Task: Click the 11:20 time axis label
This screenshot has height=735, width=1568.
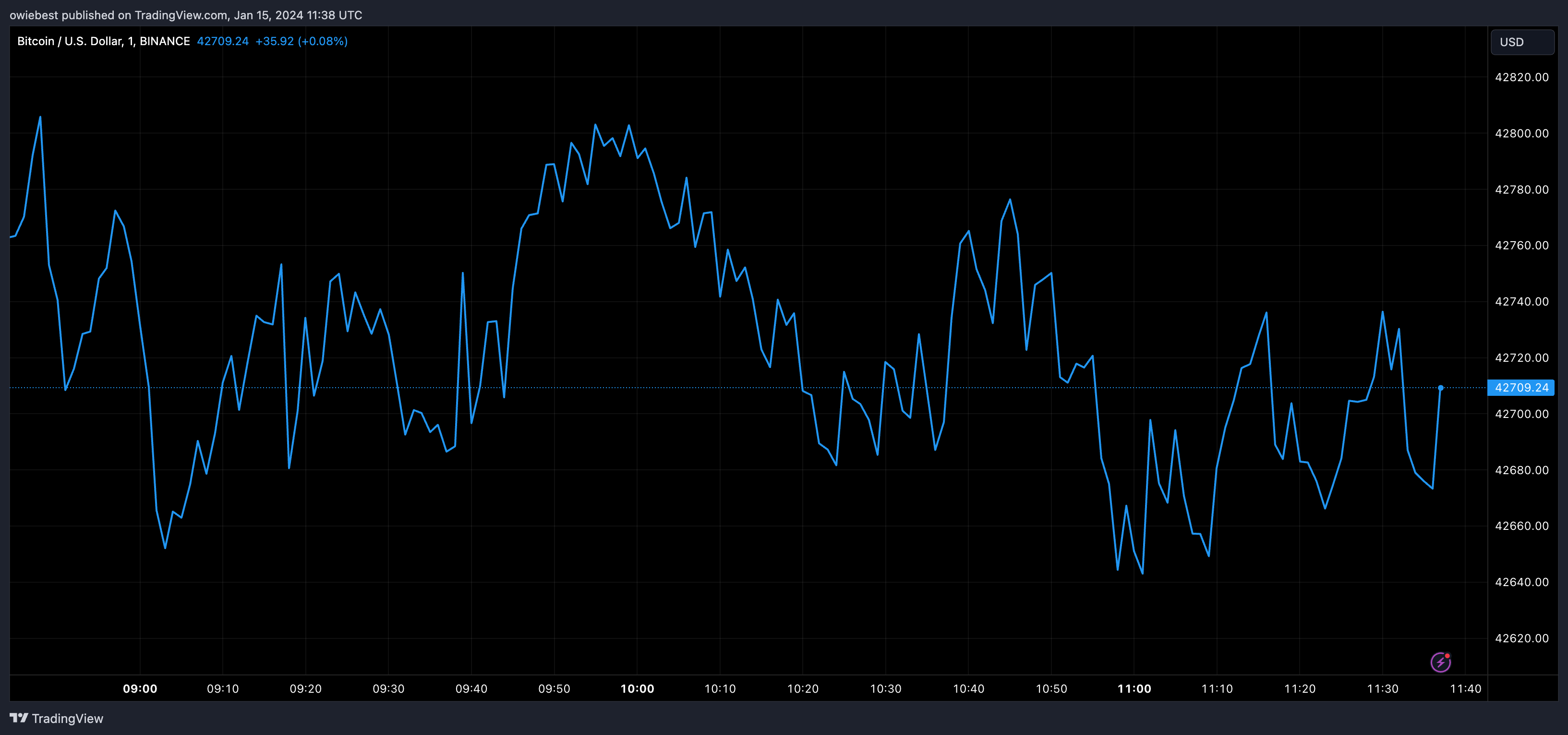Action: click(x=1300, y=689)
